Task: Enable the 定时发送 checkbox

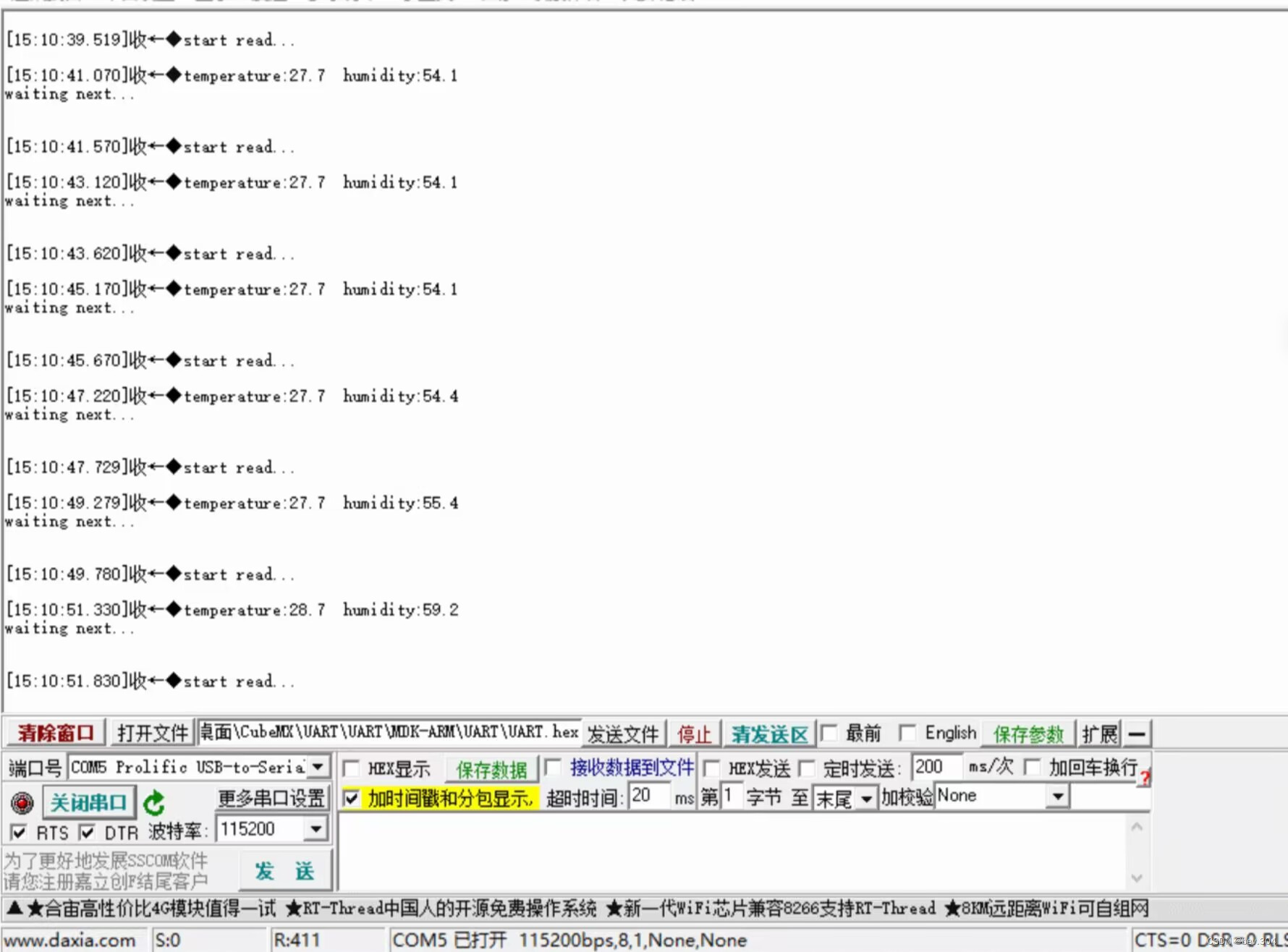Action: (x=808, y=768)
